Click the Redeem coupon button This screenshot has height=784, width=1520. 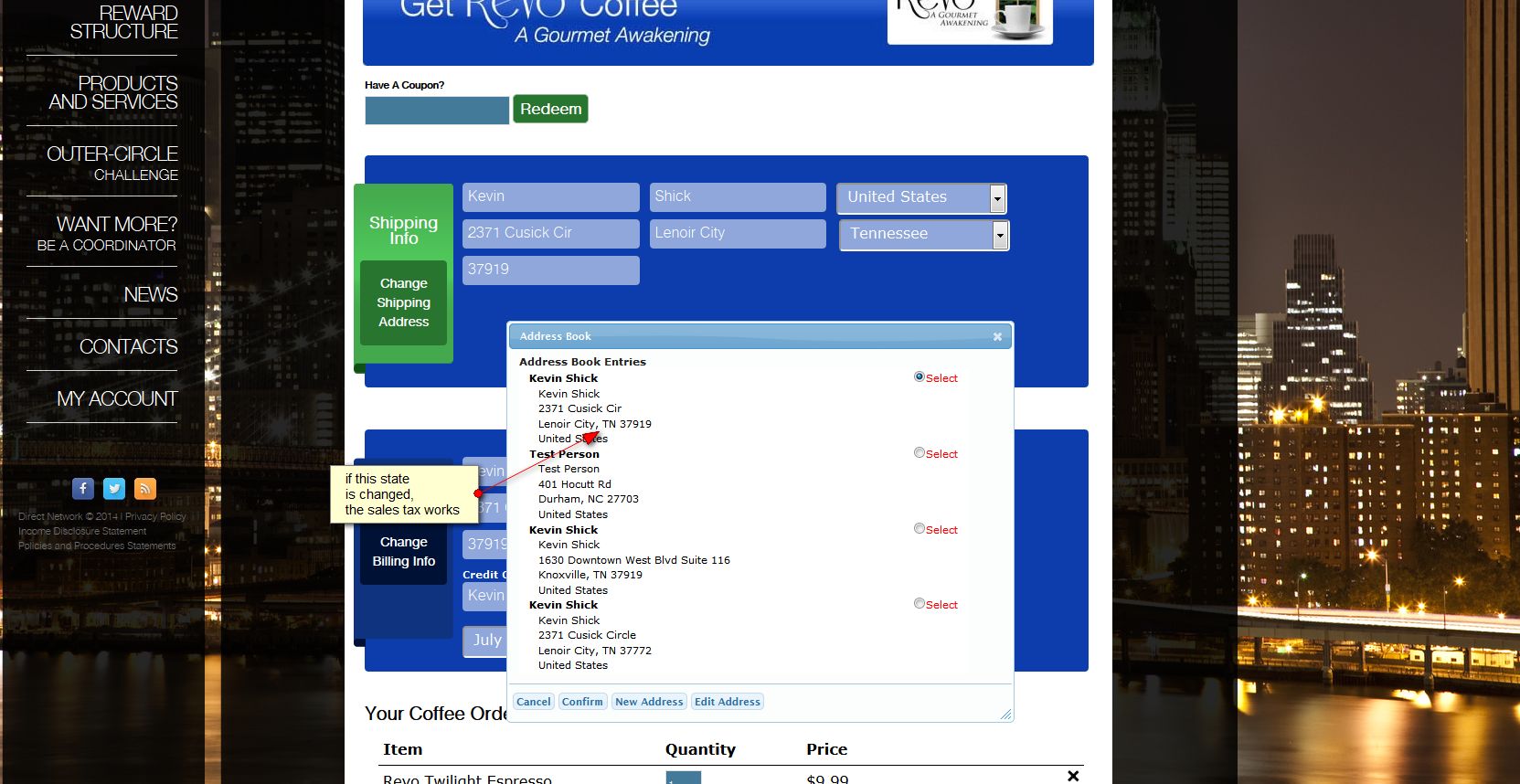pos(550,109)
